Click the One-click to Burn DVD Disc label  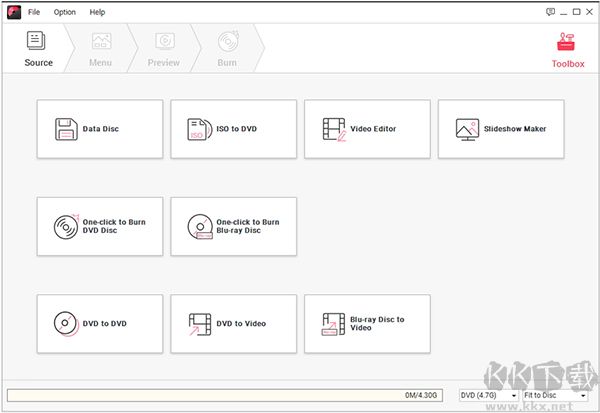tap(114, 226)
